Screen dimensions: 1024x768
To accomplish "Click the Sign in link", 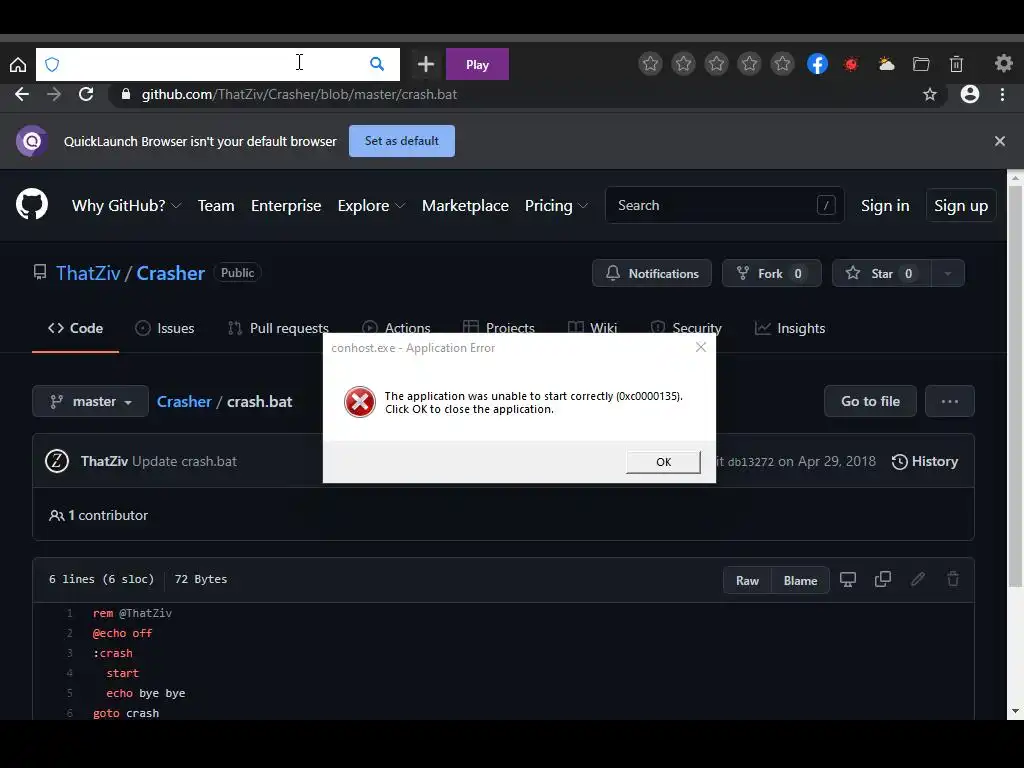I will [x=885, y=206].
